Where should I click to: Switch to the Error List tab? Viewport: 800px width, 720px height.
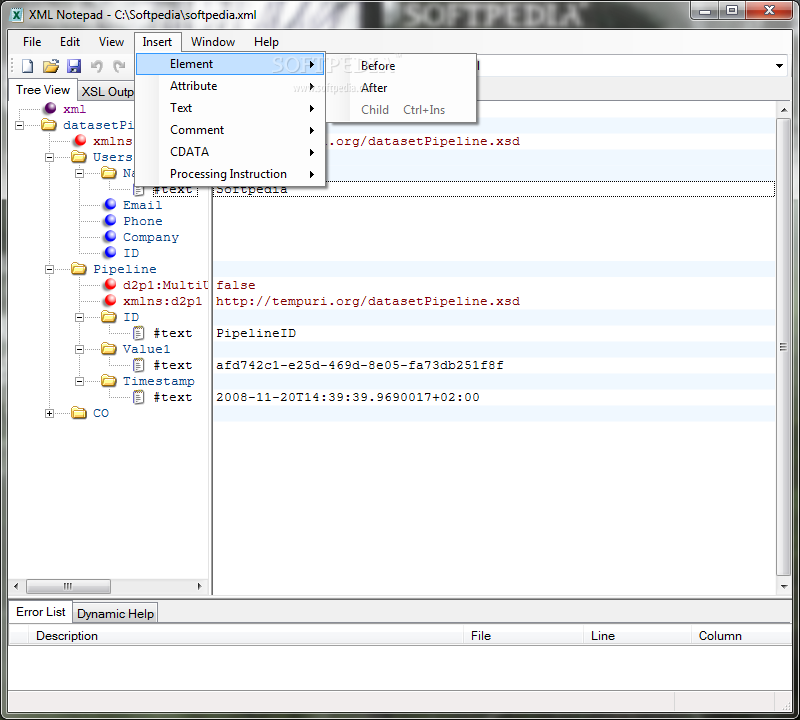41,612
